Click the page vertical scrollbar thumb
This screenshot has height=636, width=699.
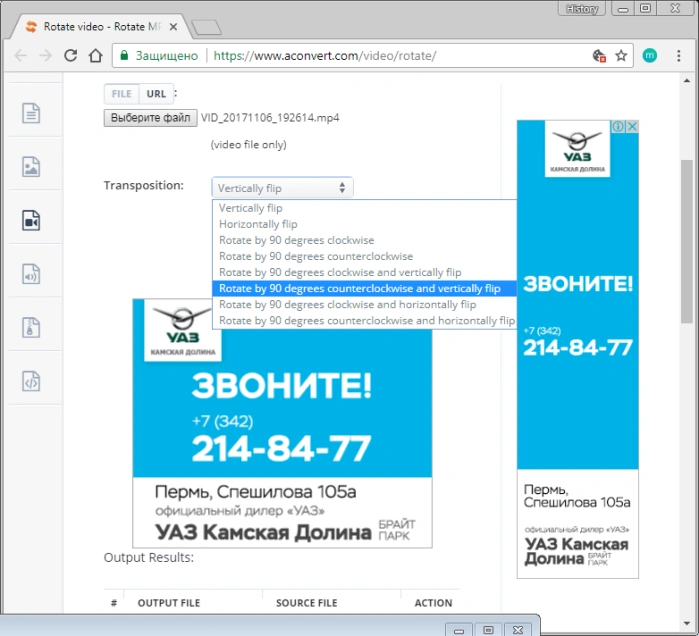pyautogui.click(x=687, y=241)
